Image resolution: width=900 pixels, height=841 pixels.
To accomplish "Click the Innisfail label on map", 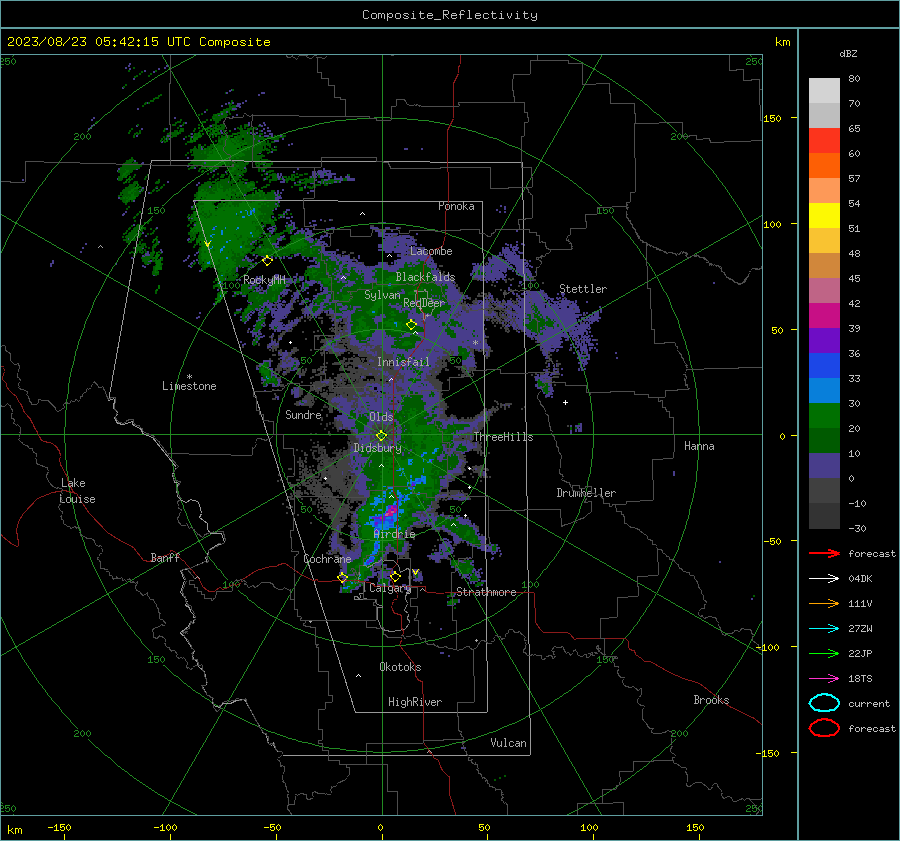I will (403, 362).
